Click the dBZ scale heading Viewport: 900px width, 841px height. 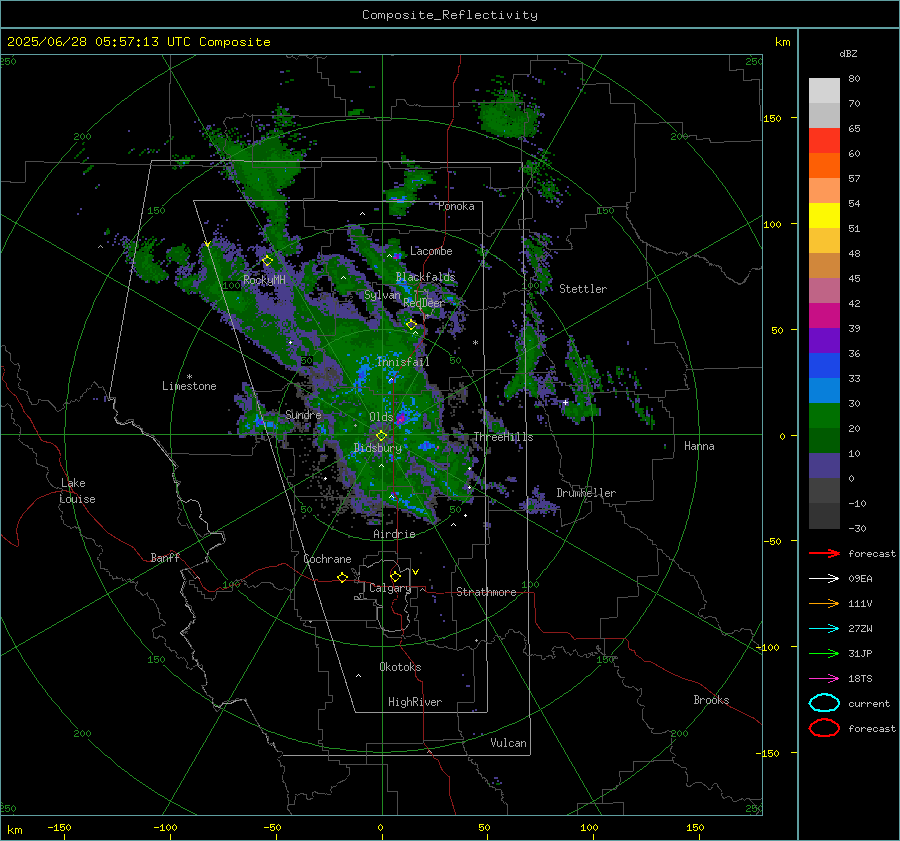click(848, 54)
